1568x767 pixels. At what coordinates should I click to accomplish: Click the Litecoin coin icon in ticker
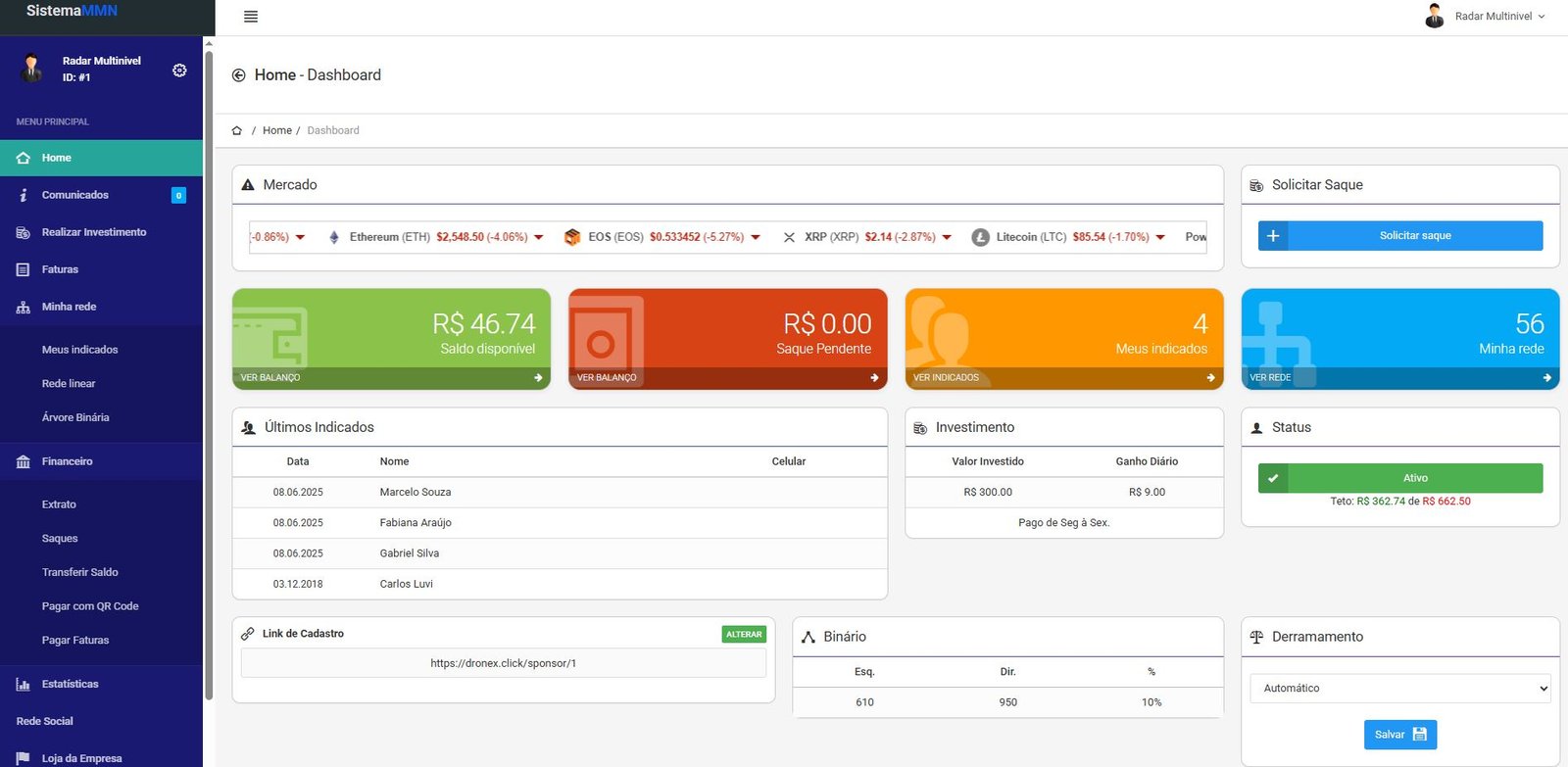(980, 237)
